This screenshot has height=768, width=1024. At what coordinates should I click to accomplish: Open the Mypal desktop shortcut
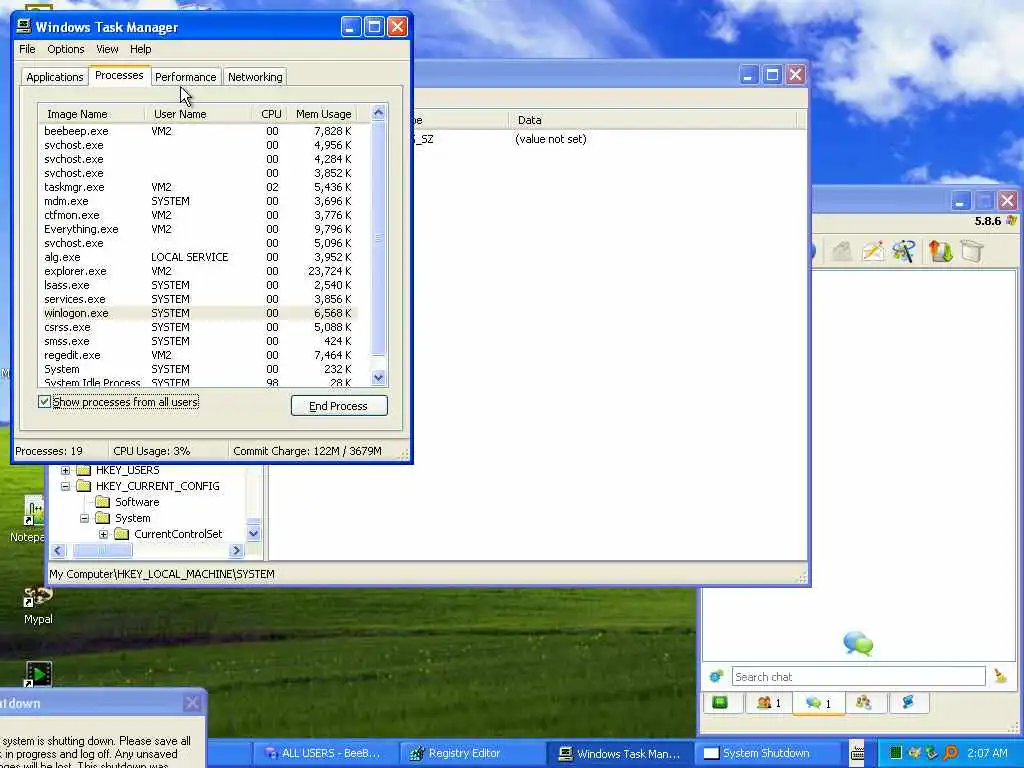click(38, 605)
